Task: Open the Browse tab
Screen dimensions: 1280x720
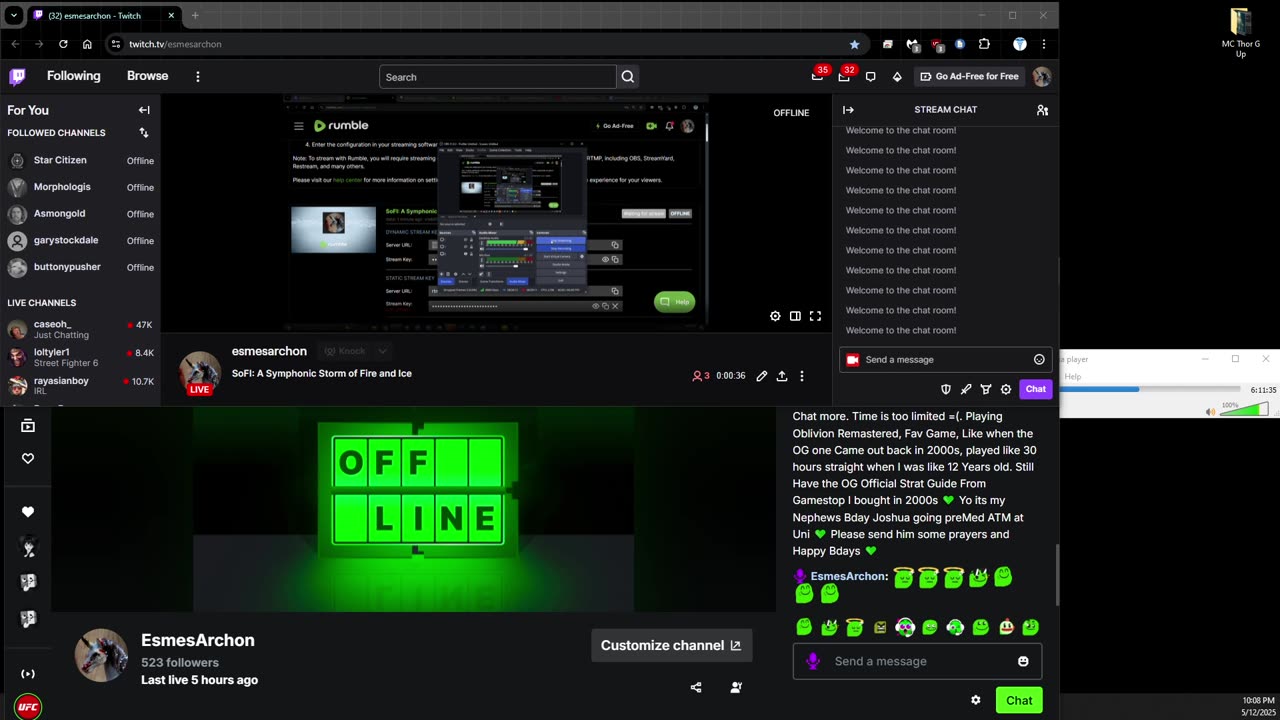Action: 147,76
